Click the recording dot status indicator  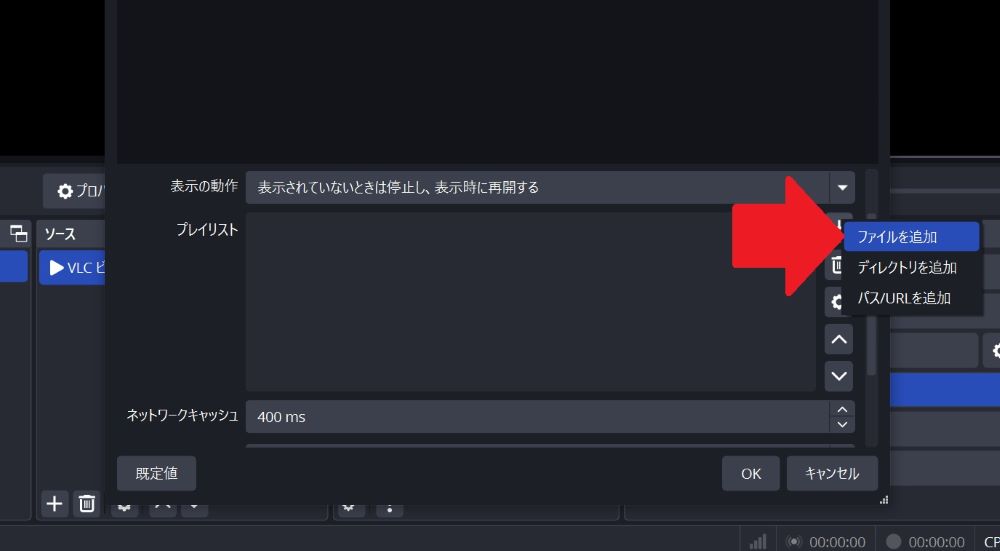[893, 541]
